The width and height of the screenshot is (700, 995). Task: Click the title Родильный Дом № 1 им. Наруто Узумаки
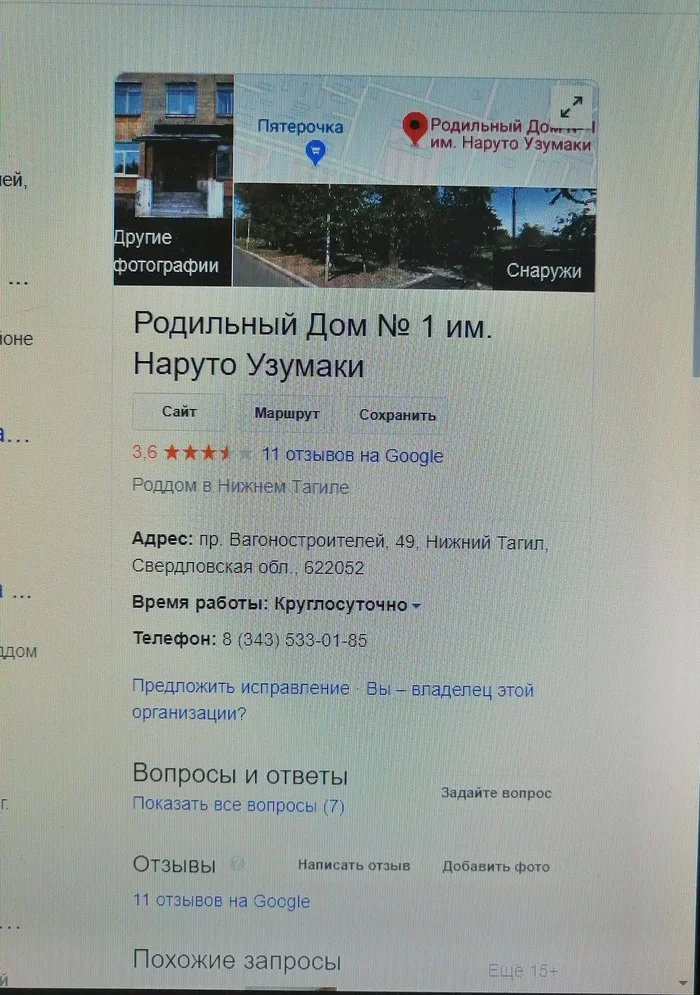tap(313, 345)
